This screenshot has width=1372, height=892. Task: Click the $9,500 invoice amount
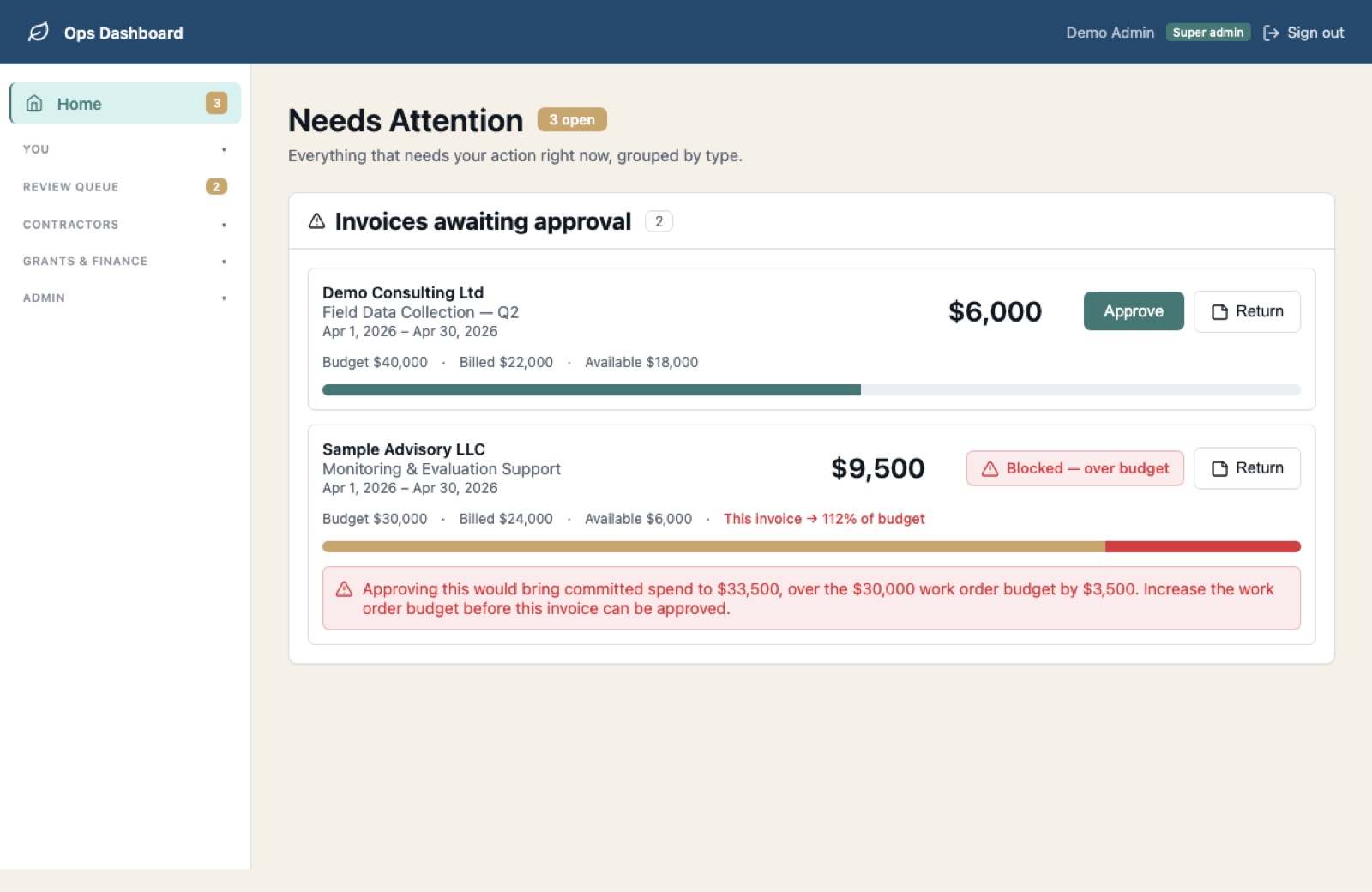pyautogui.click(x=878, y=468)
